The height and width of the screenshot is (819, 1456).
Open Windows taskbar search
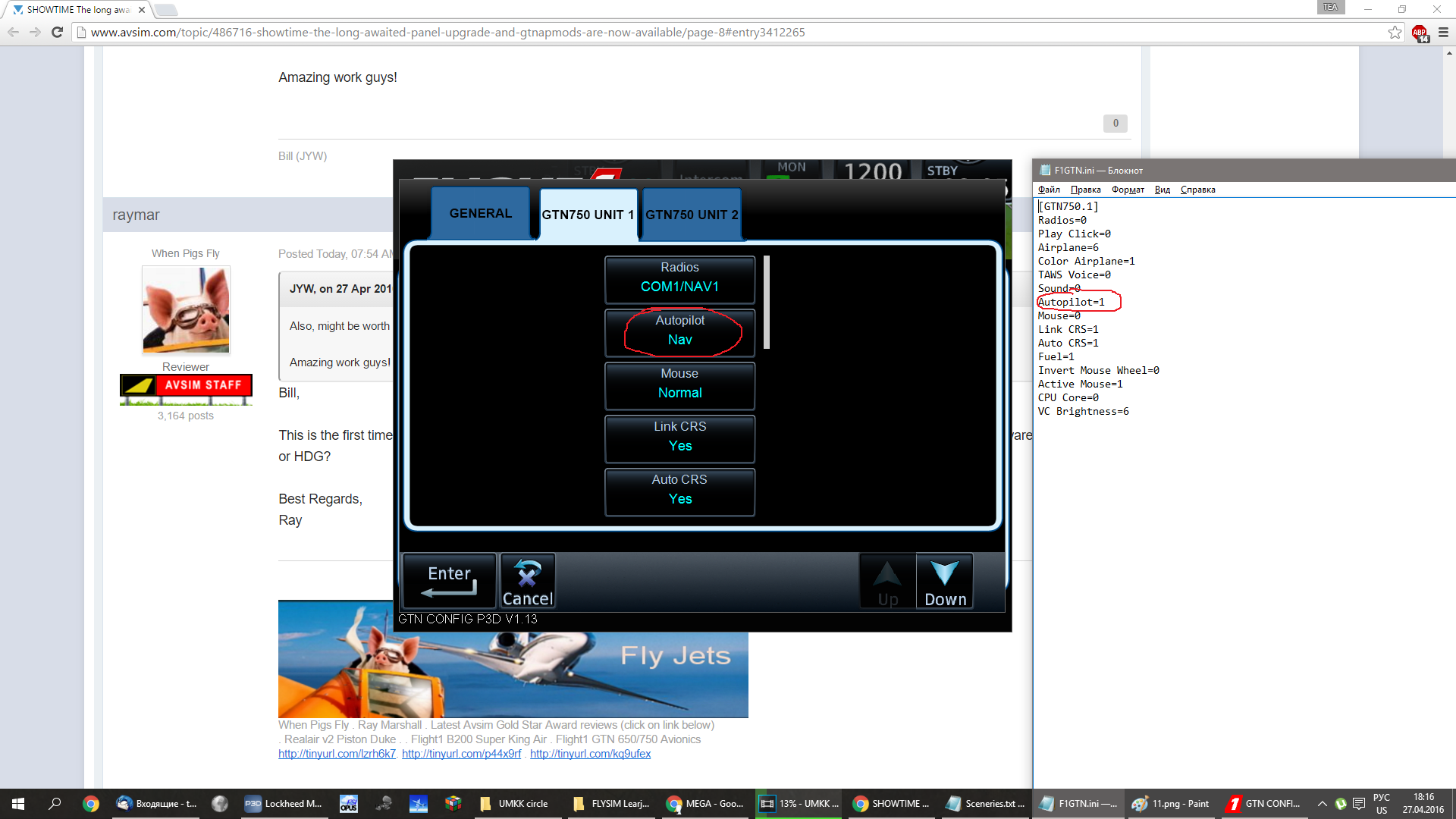pos(55,804)
